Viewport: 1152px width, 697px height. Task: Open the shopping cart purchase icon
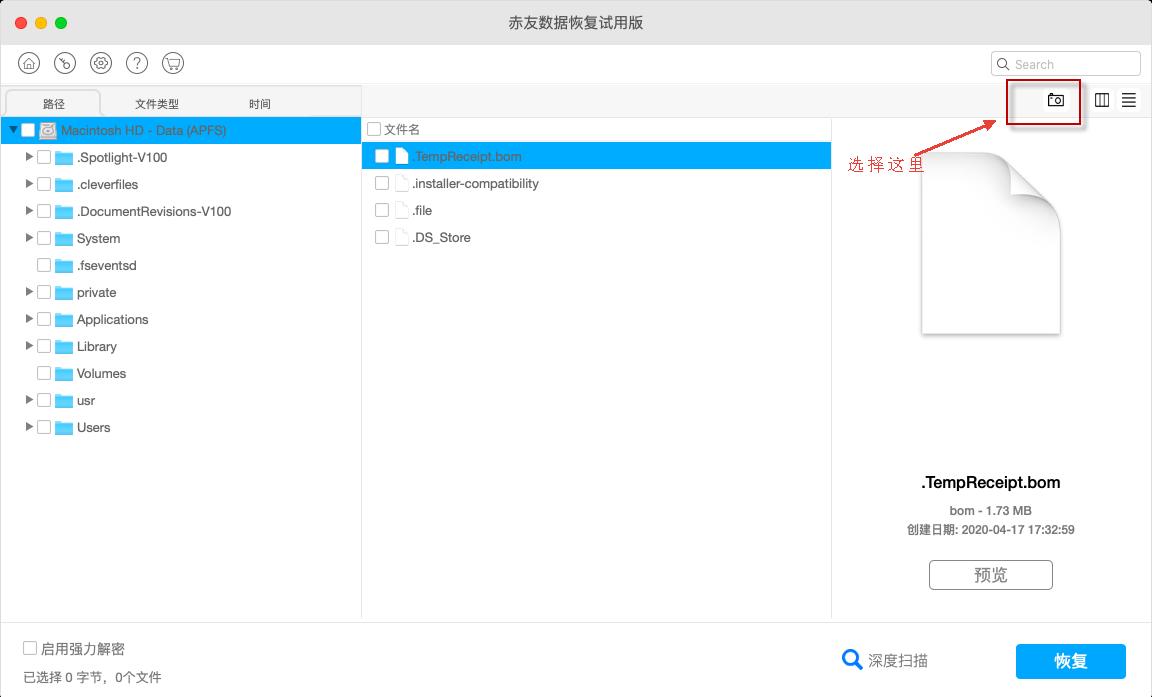(172, 62)
